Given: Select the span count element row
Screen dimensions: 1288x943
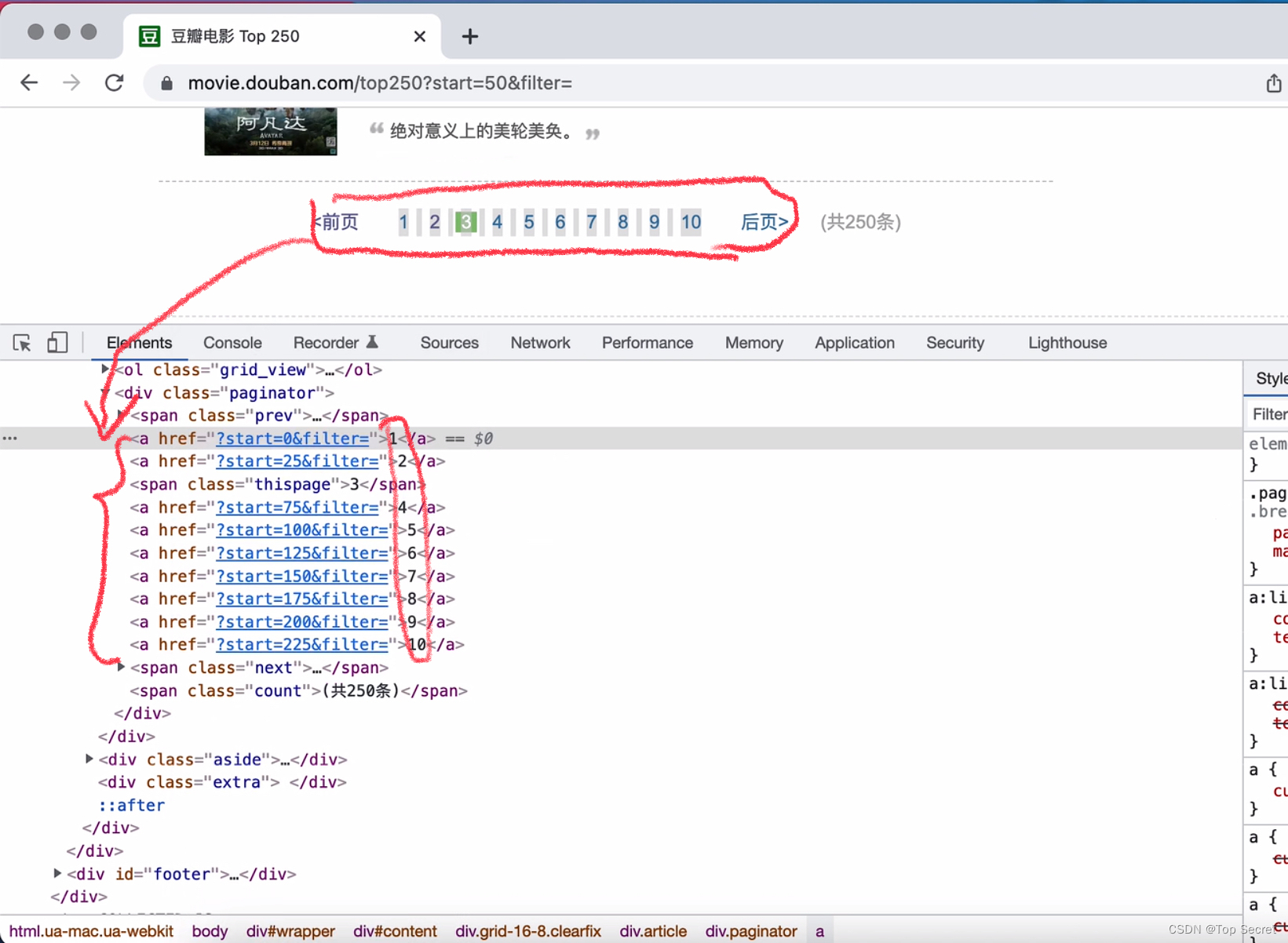Looking at the screenshot, I should (x=299, y=691).
